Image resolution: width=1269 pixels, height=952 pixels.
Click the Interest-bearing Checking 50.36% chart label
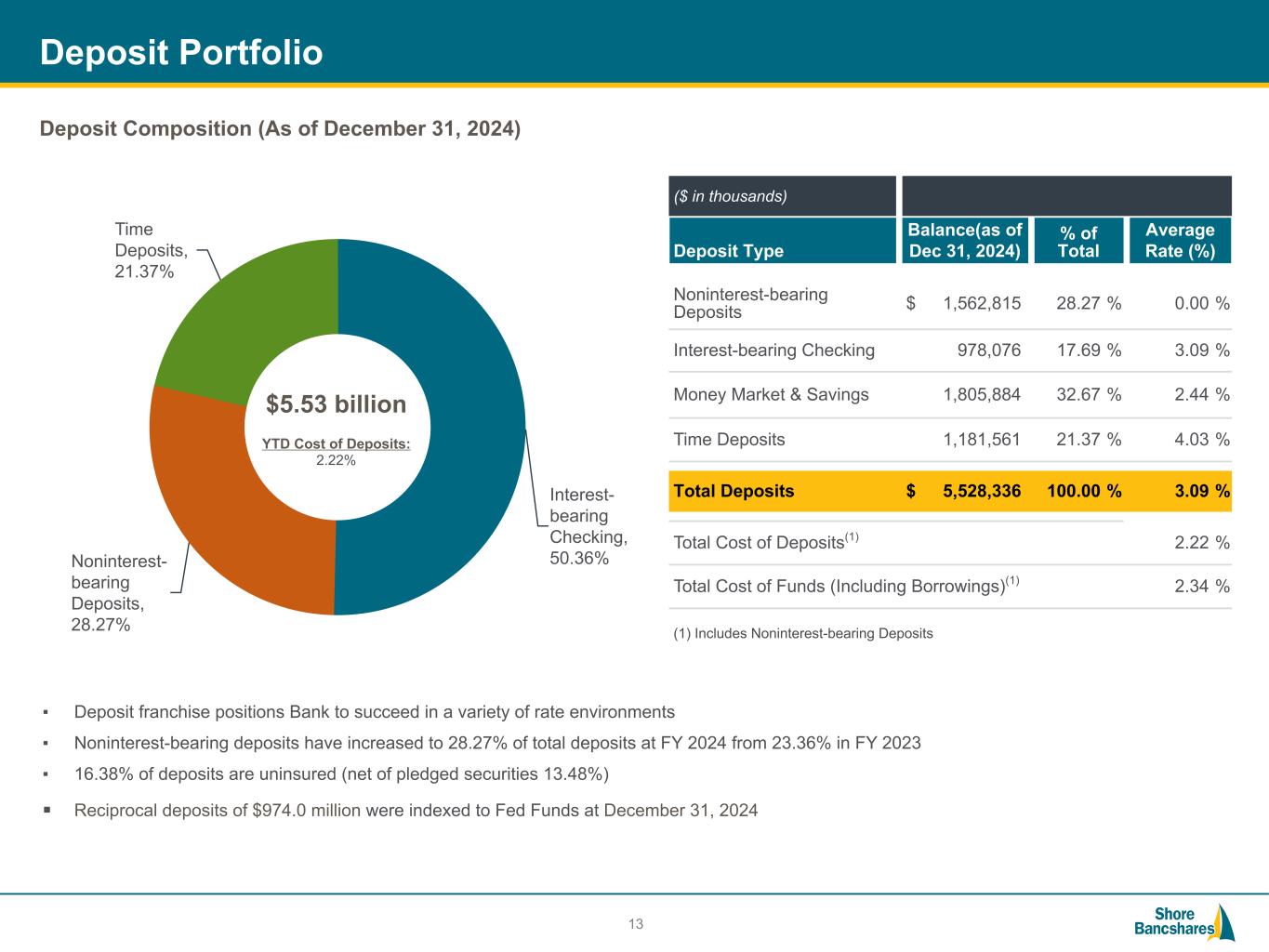tap(588, 526)
